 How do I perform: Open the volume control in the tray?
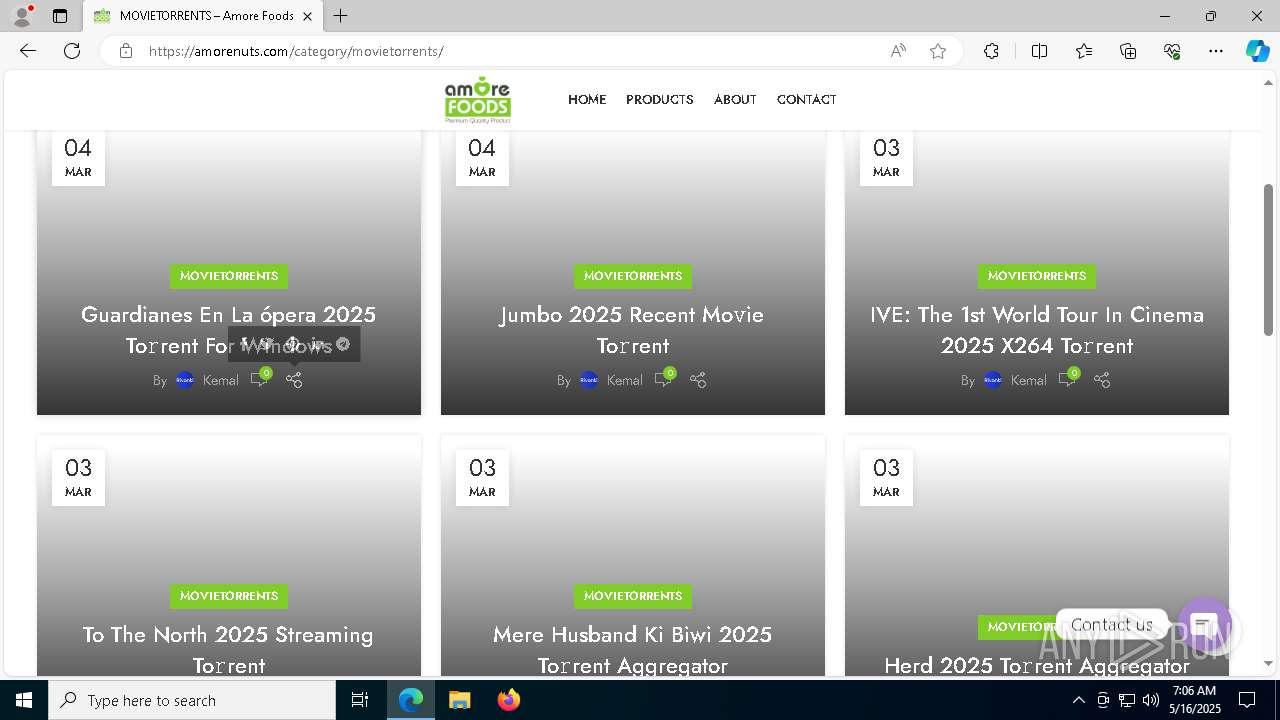coord(1151,700)
